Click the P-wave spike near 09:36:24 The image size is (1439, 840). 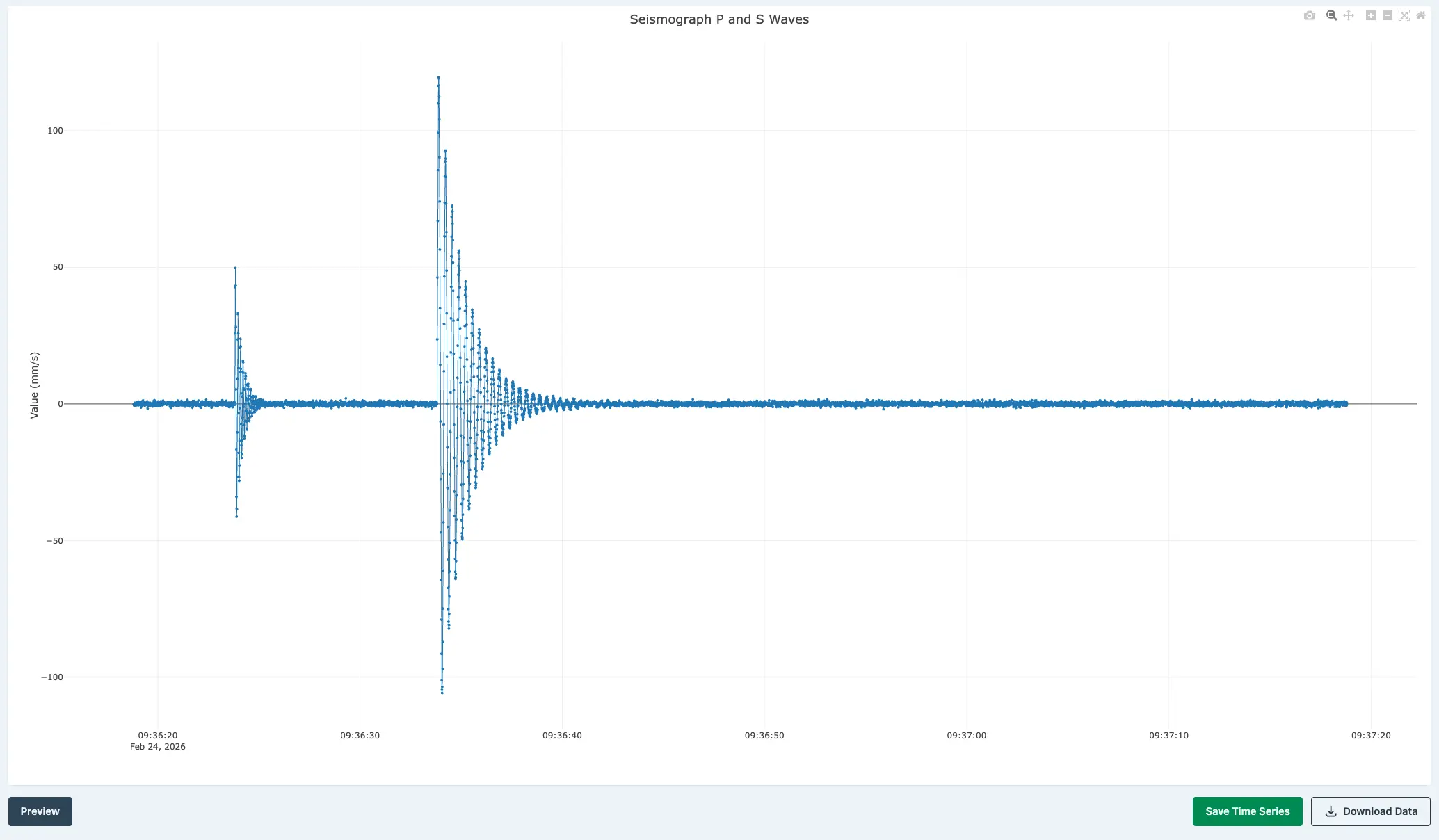tap(235, 267)
